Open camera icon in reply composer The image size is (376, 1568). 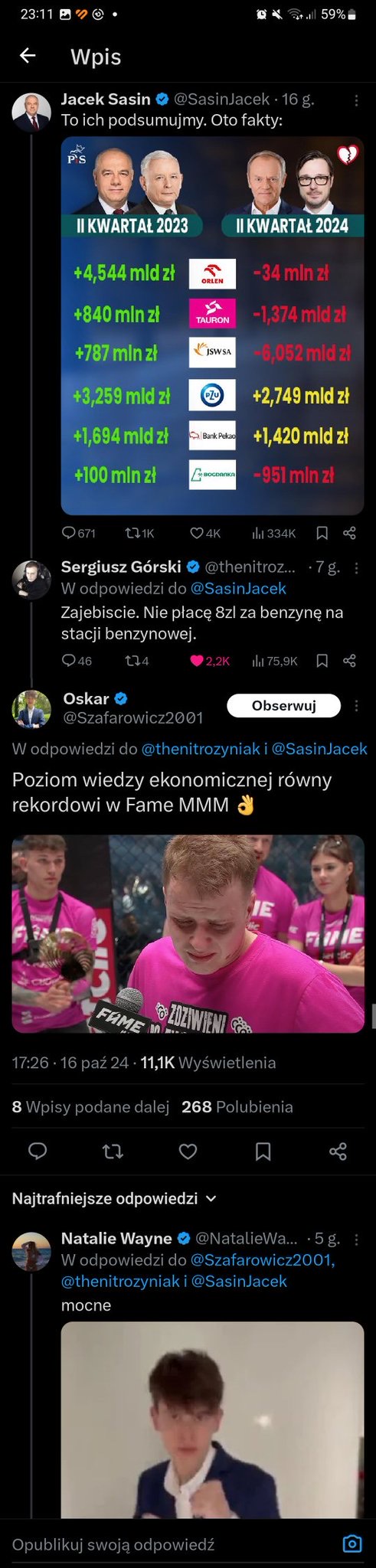click(351, 1543)
